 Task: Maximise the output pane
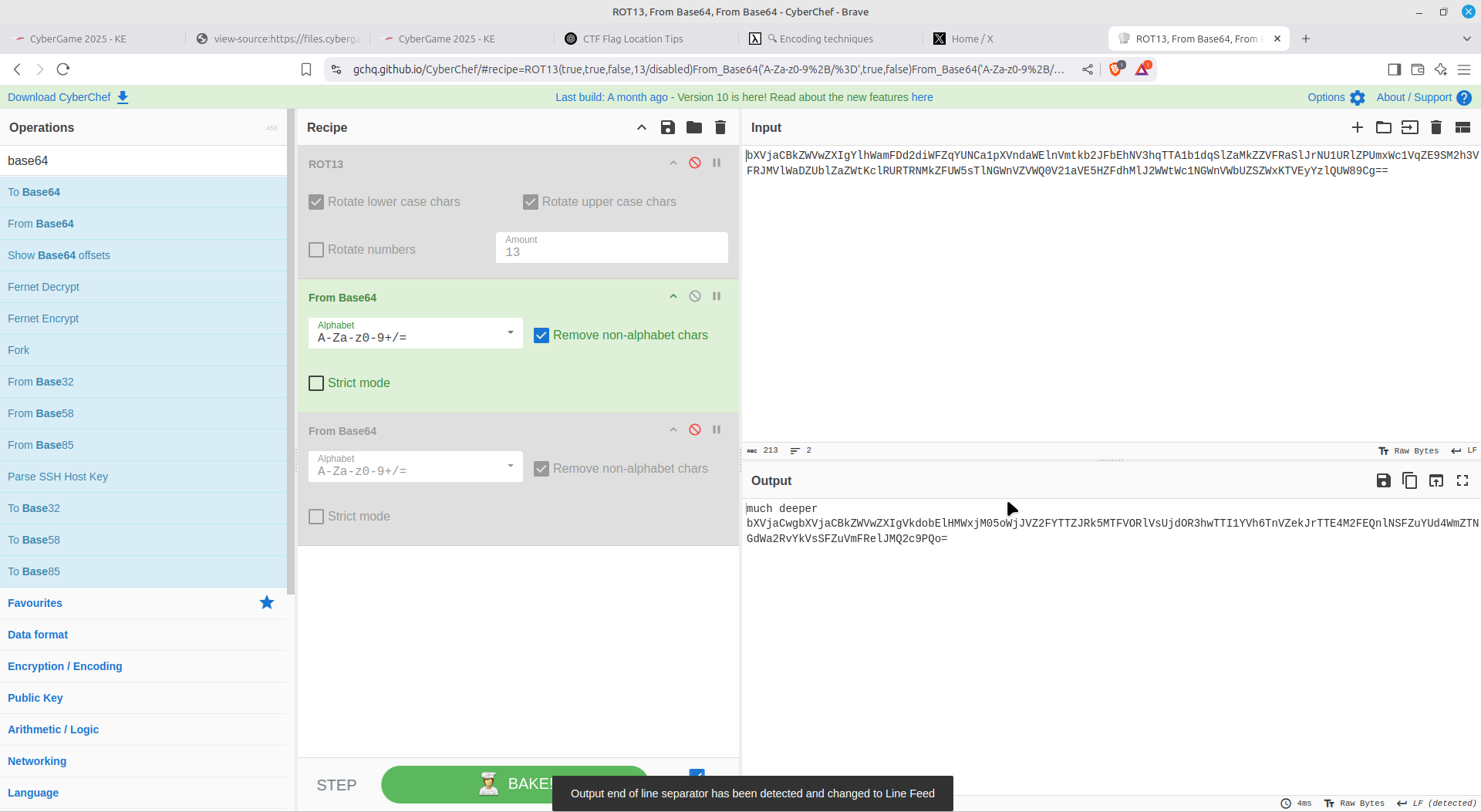click(1462, 480)
